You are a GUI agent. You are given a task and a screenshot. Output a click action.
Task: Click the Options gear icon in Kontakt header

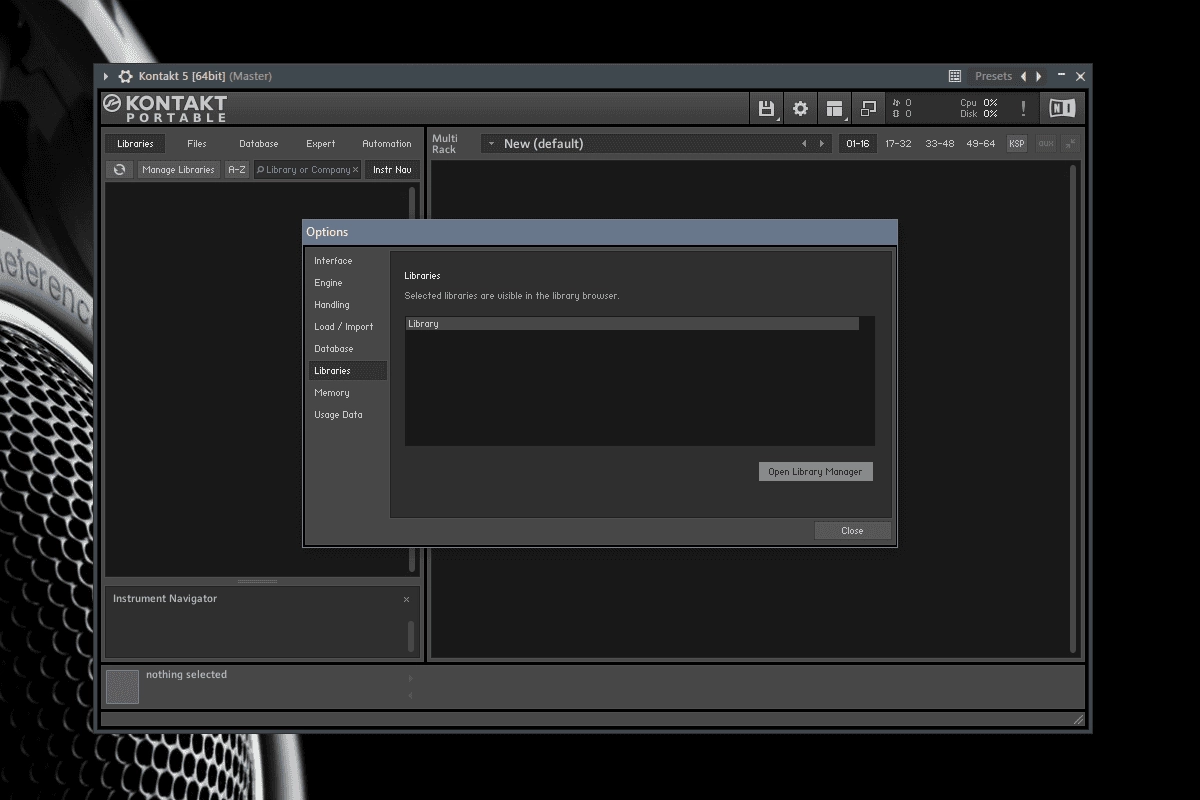[x=800, y=108]
